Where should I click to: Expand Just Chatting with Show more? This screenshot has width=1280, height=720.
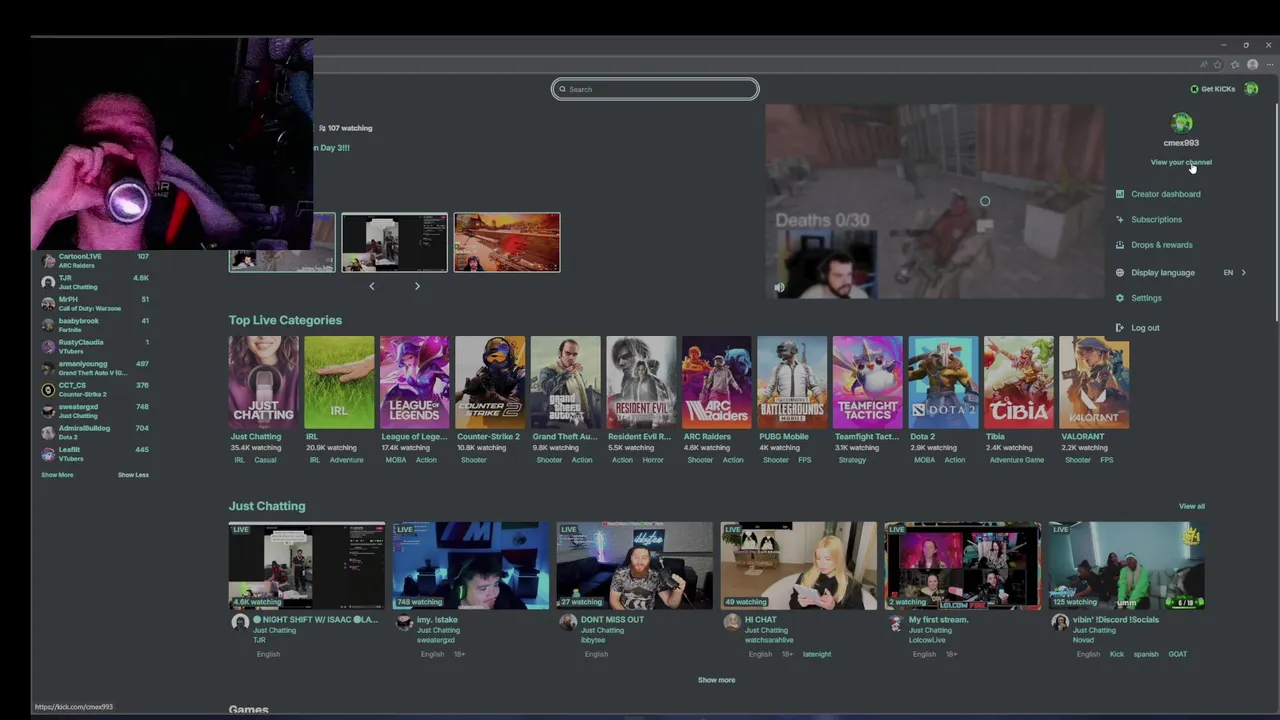point(716,680)
